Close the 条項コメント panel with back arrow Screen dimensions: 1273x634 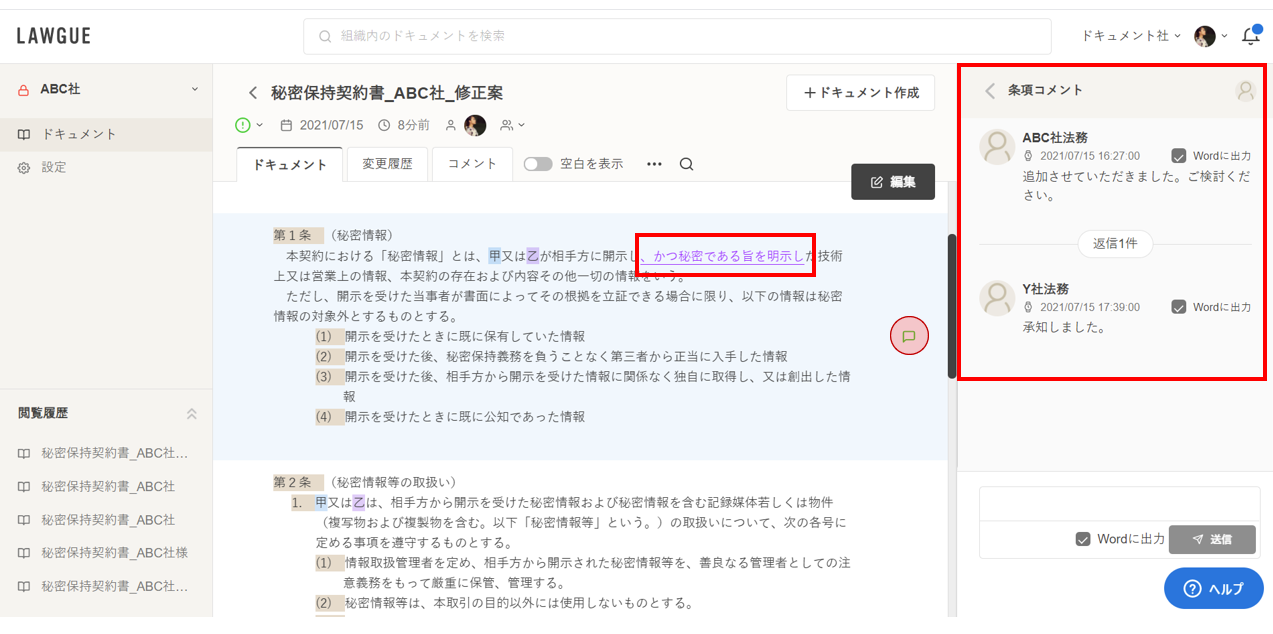tap(990, 90)
